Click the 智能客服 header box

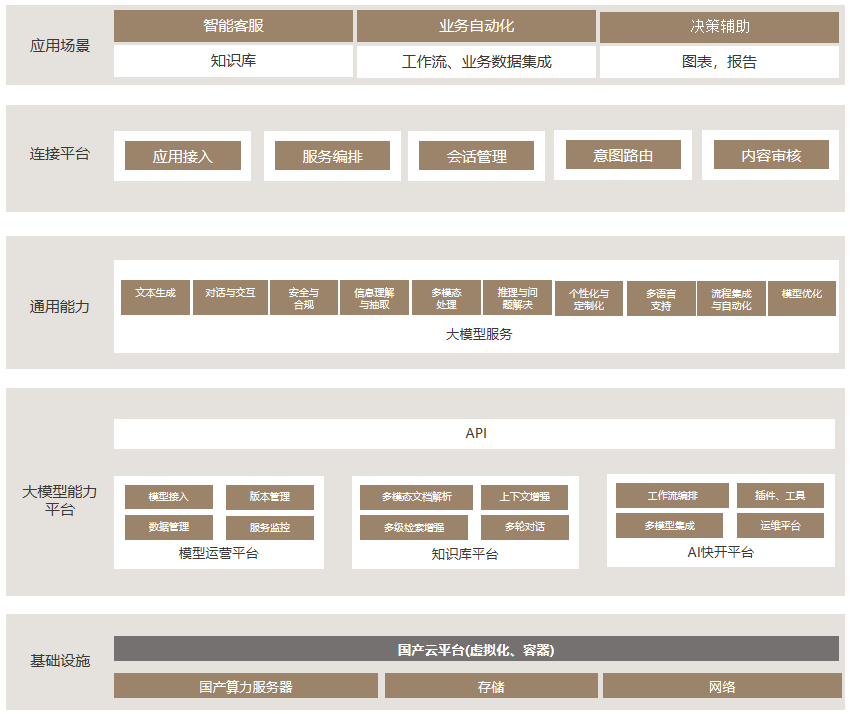[233, 27]
